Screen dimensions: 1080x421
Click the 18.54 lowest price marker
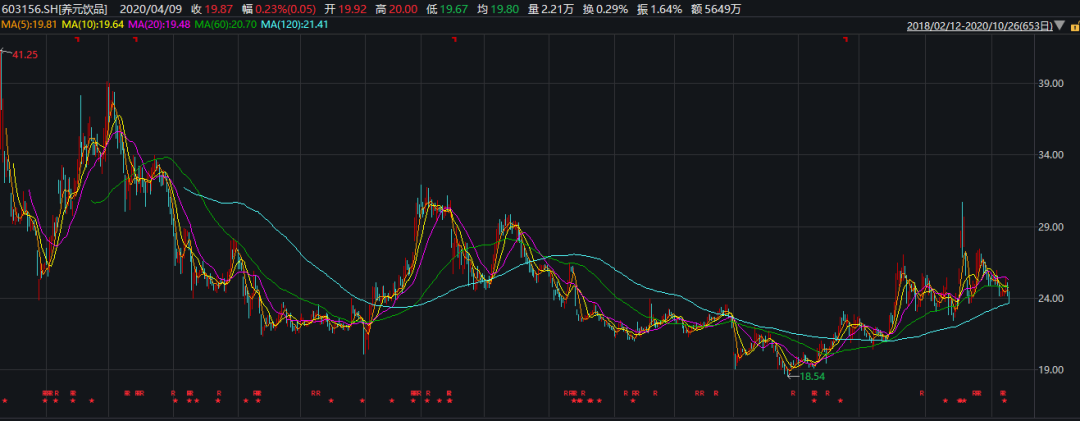812,376
